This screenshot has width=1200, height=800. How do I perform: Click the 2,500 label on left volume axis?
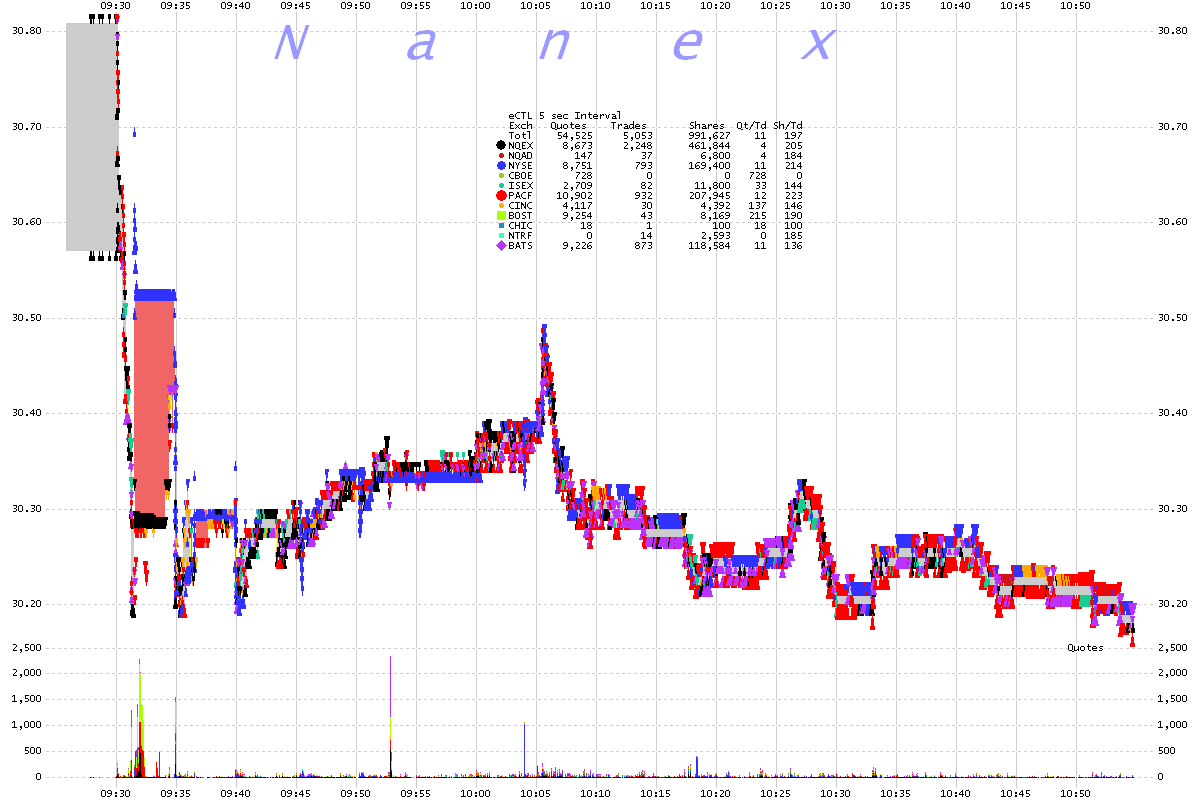pos(26,648)
